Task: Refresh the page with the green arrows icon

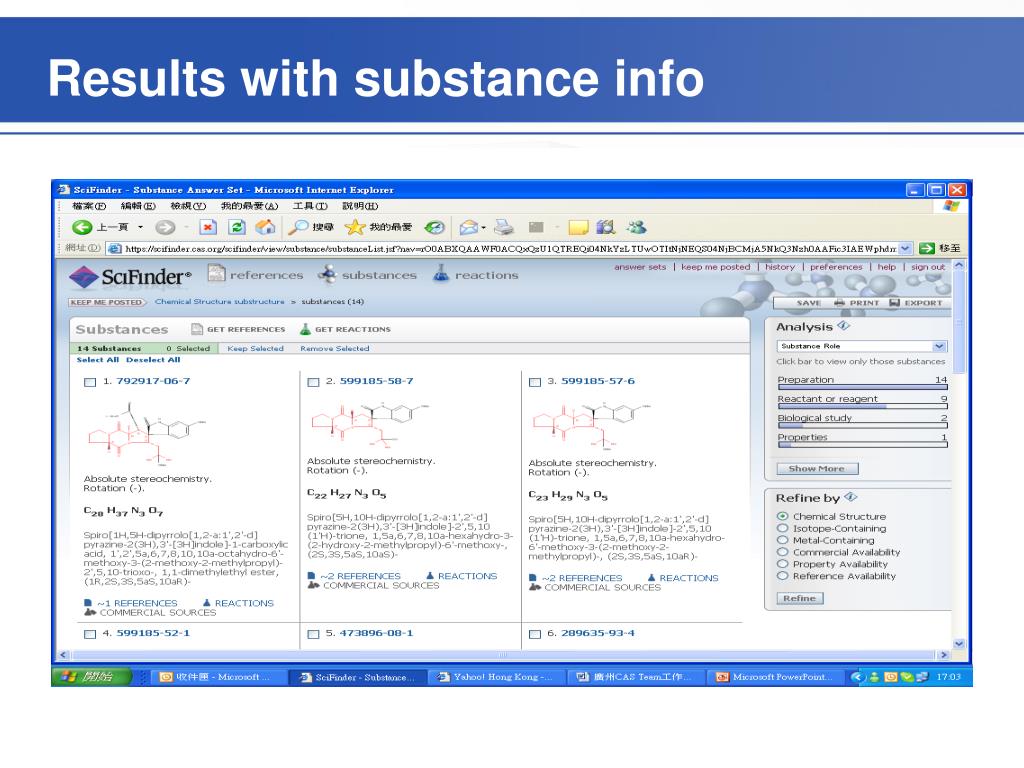Action: [236, 227]
